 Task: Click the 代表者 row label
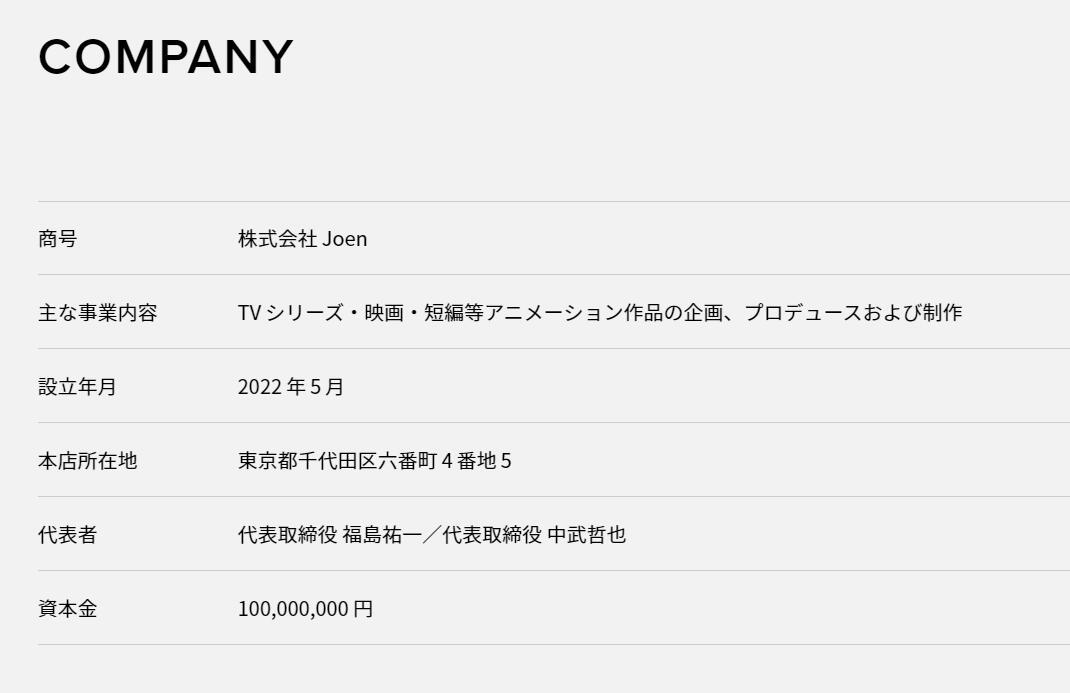click(x=67, y=535)
